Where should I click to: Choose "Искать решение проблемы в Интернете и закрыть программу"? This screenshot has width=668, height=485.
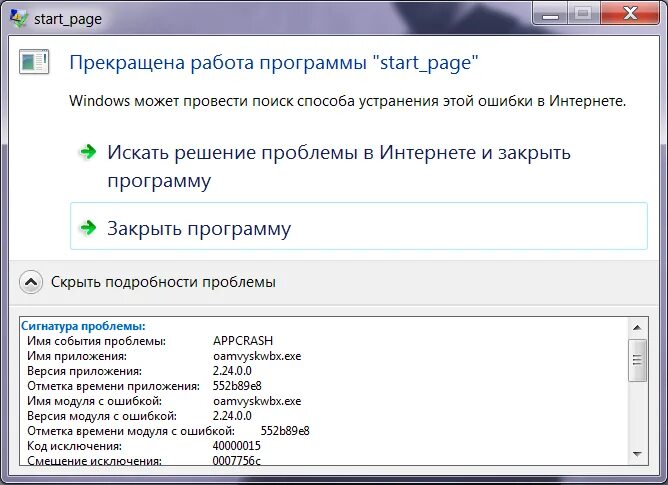tap(359, 166)
